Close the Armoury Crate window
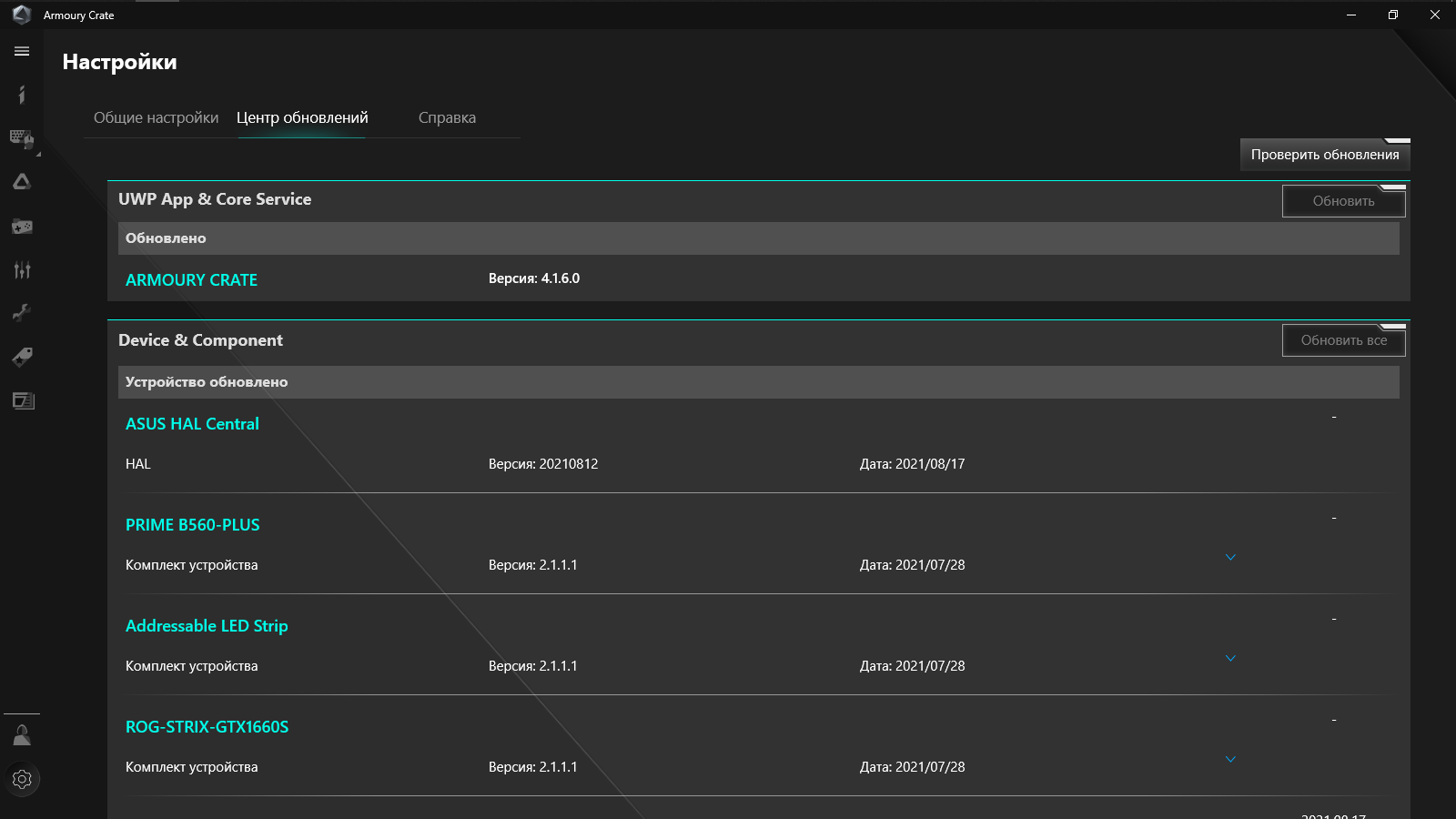 pos(1435,15)
